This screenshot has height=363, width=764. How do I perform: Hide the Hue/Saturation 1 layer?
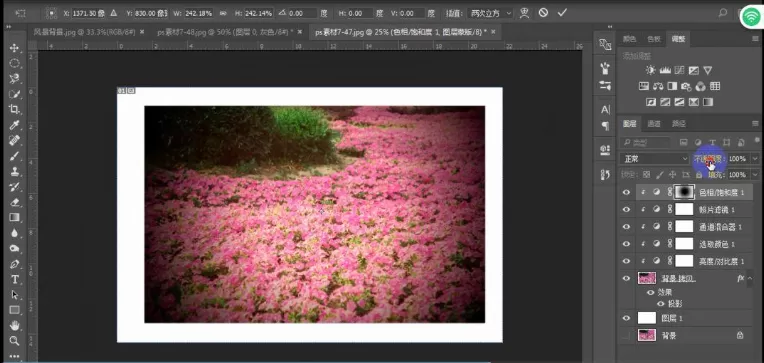coord(626,192)
